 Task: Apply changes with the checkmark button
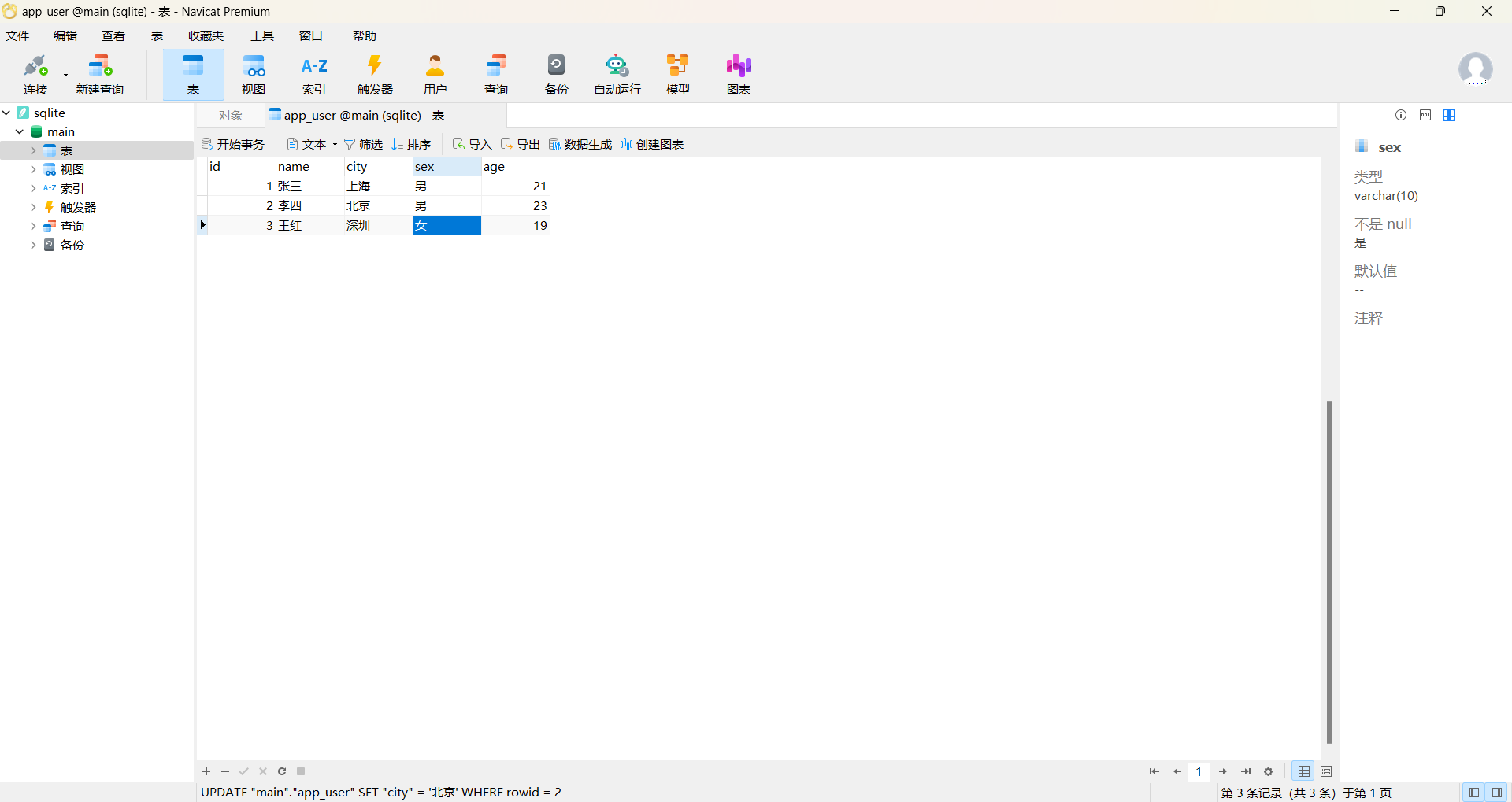pyautogui.click(x=244, y=771)
